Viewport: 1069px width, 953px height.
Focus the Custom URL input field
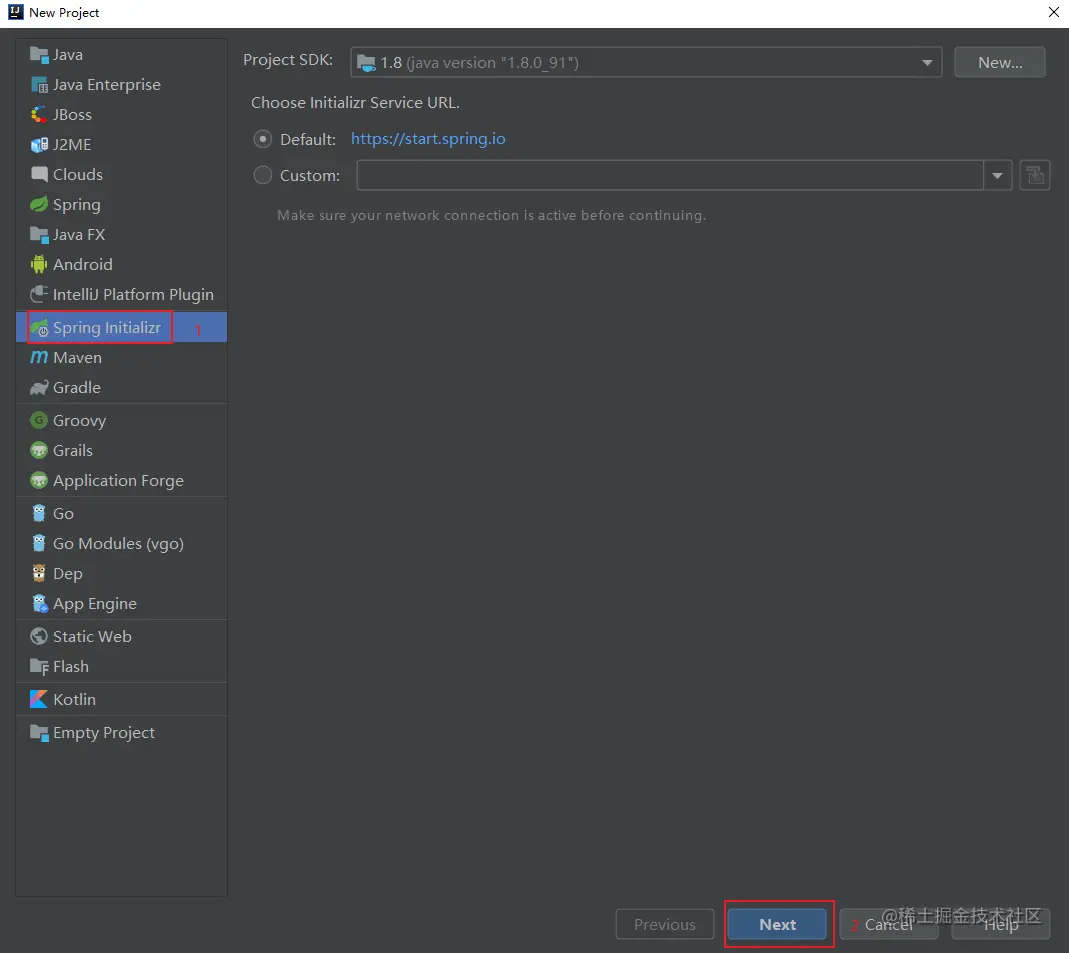pyautogui.click(x=669, y=175)
